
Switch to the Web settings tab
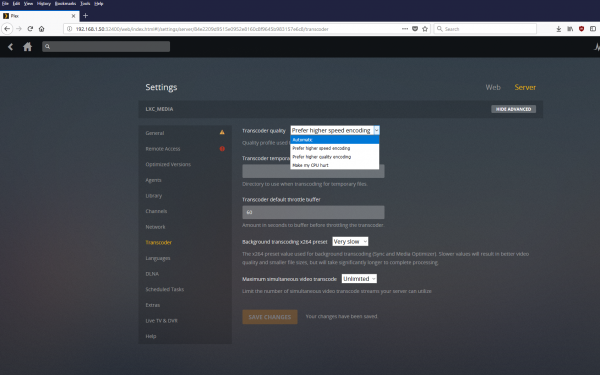[x=493, y=87]
